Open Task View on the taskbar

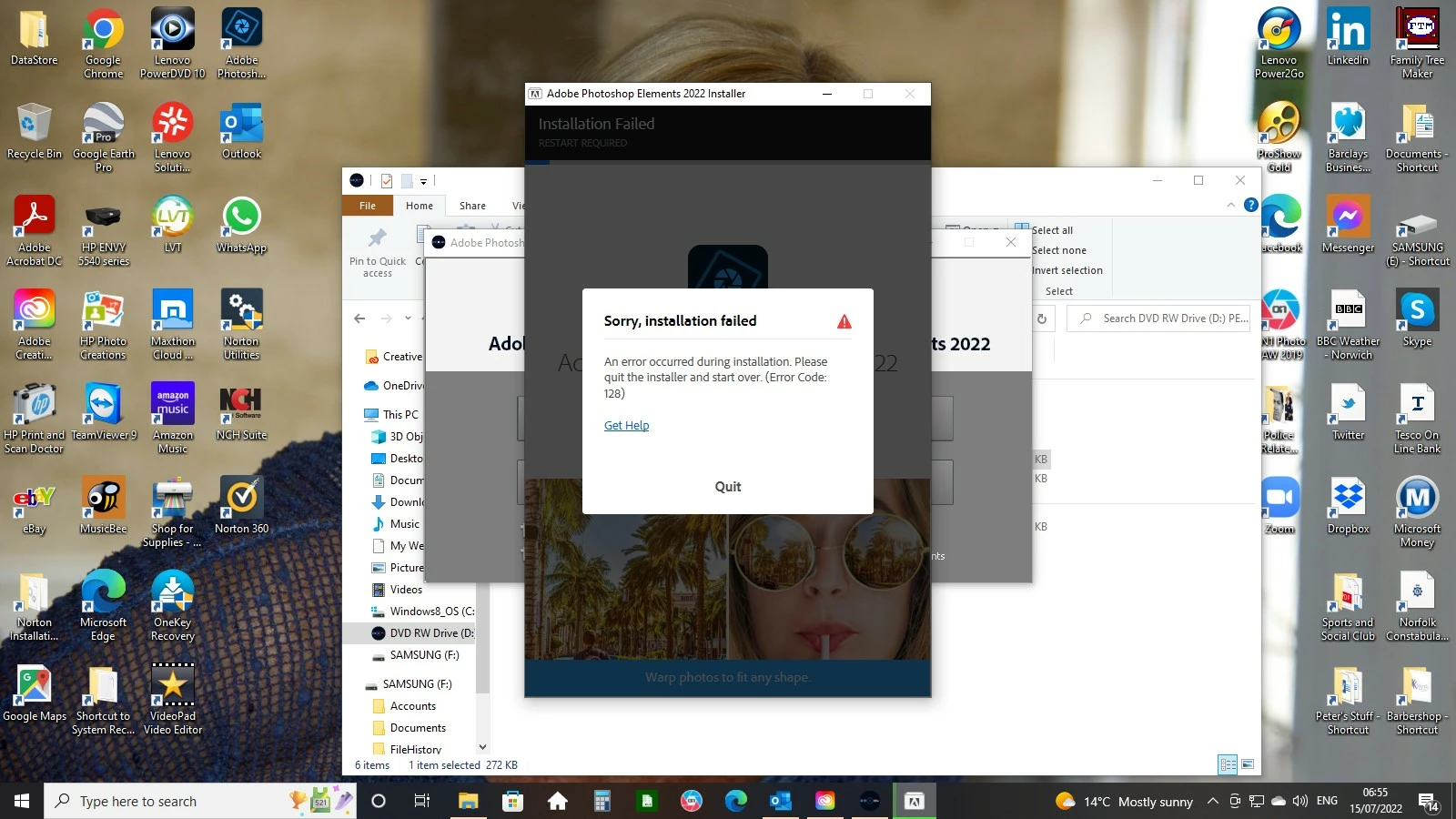tap(421, 801)
